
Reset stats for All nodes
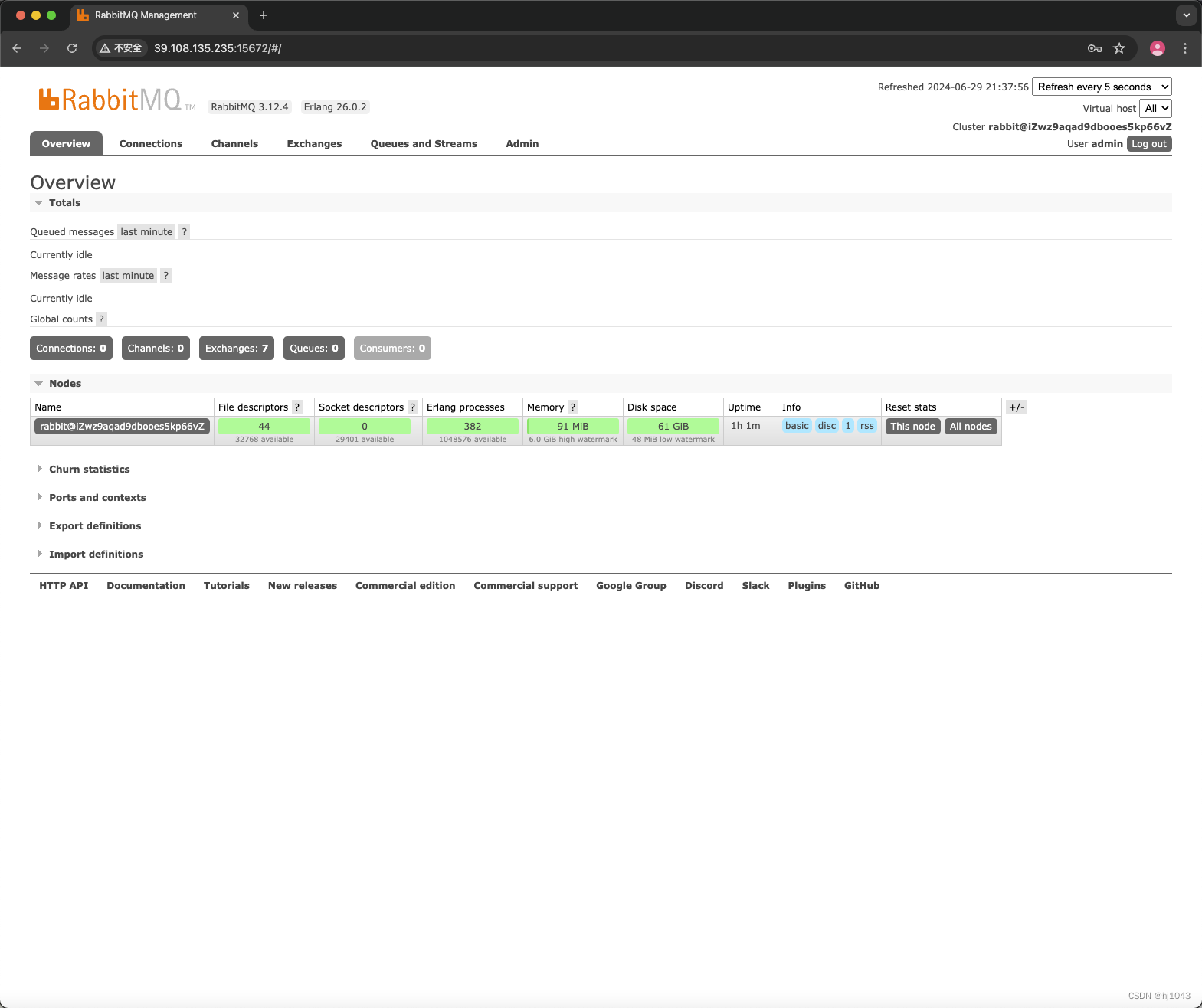click(x=971, y=427)
